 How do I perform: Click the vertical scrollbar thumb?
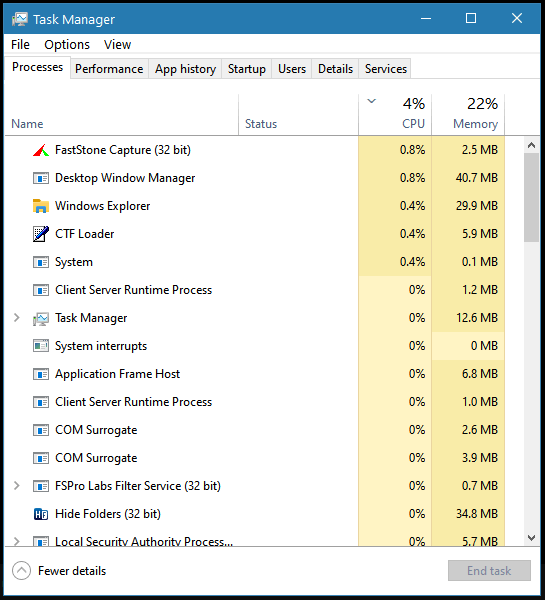(x=531, y=197)
